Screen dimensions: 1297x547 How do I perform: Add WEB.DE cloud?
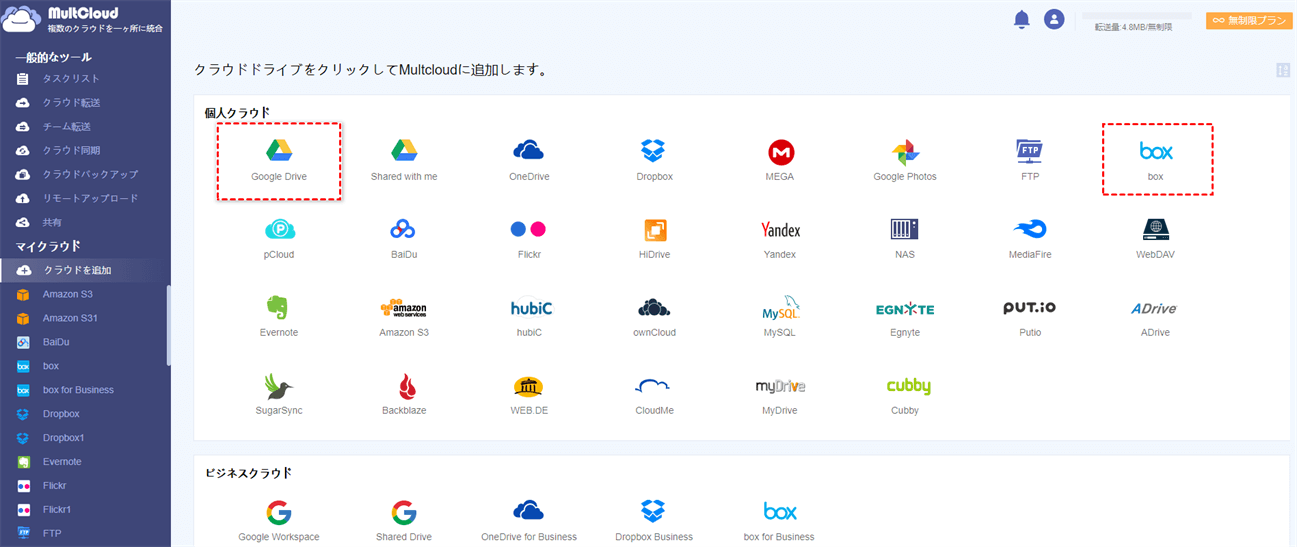pyautogui.click(x=529, y=395)
